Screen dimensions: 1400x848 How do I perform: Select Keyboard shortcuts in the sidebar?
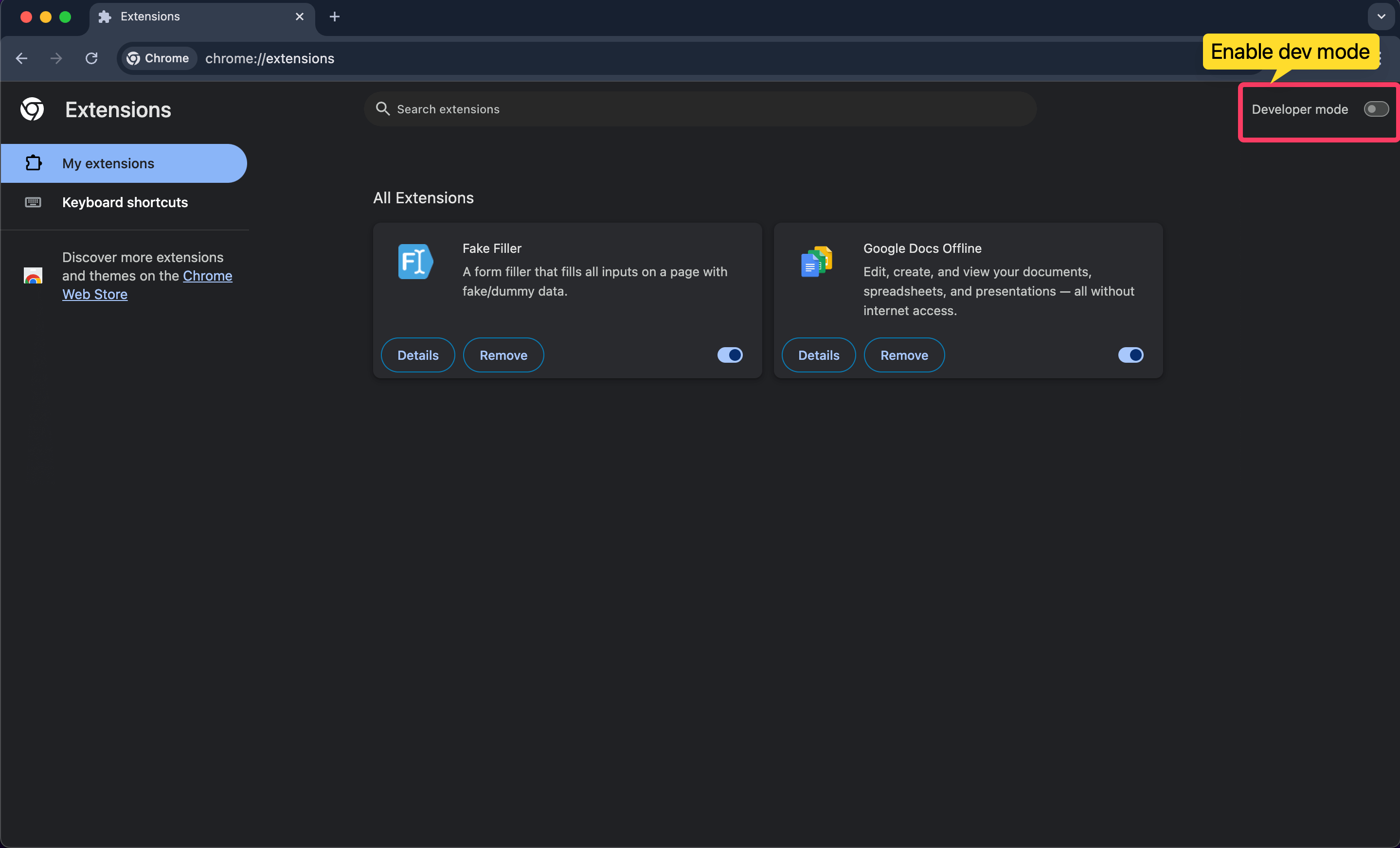point(125,202)
